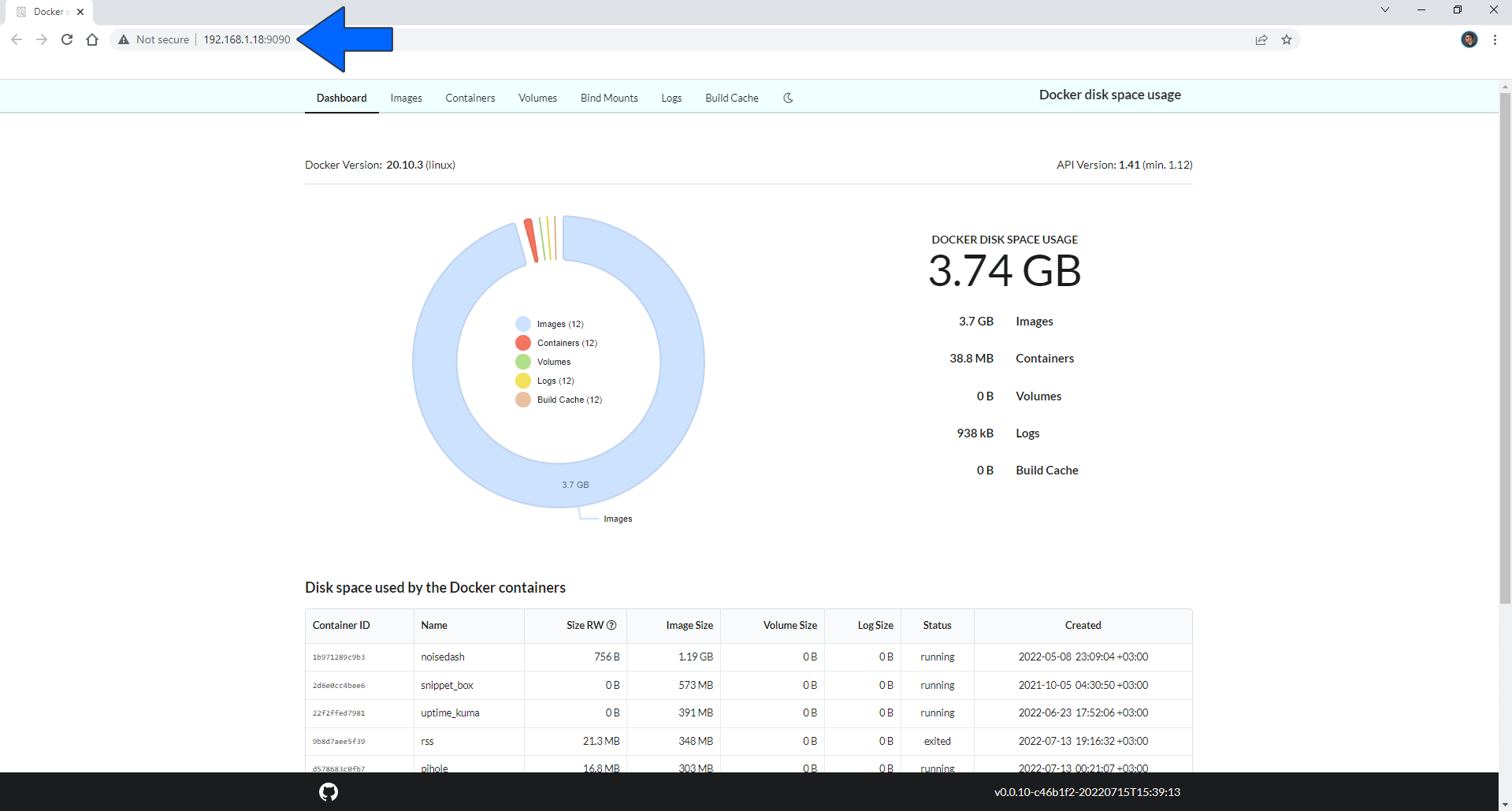Click the exited status of rss
This screenshot has height=811, width=1512.
click(x=938, y=741)
